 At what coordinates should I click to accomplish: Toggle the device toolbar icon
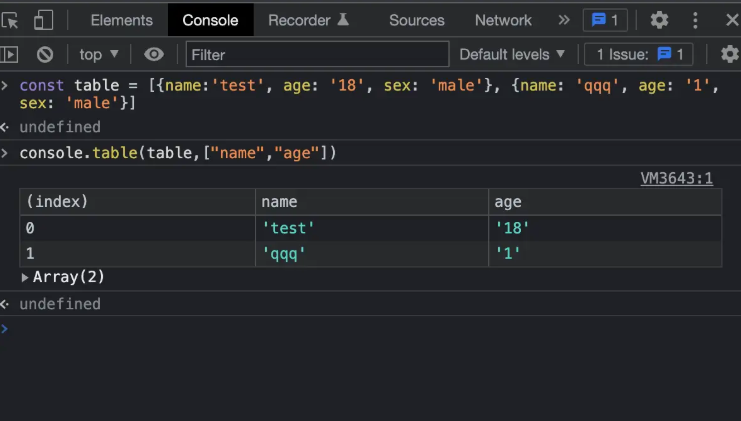(43, 20)
